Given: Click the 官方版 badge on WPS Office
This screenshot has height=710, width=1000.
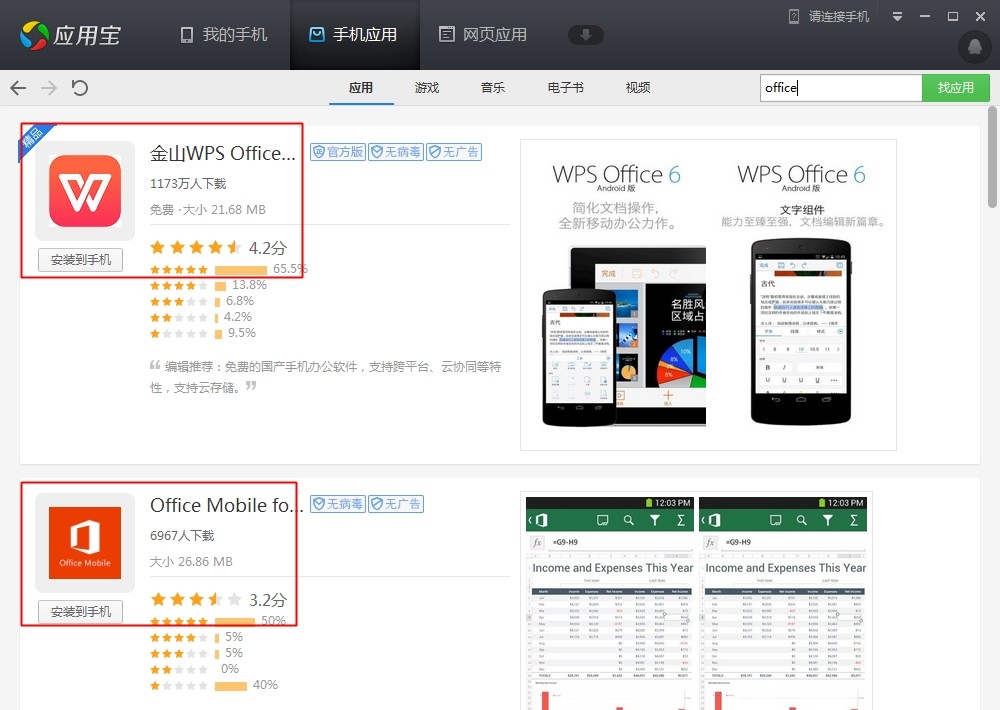Looking at the screenshot, I should (x=338, y=152).
